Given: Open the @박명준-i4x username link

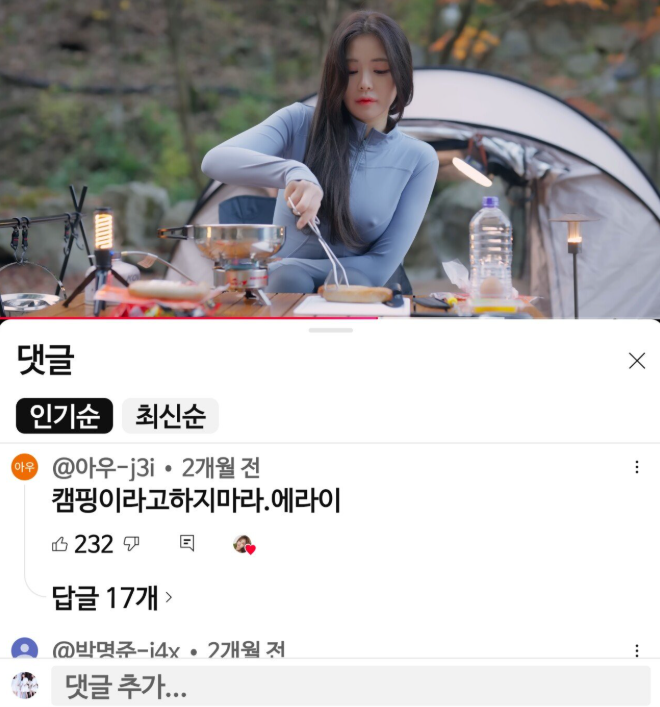Looking at the screenshot, I should tap(116, 650).
